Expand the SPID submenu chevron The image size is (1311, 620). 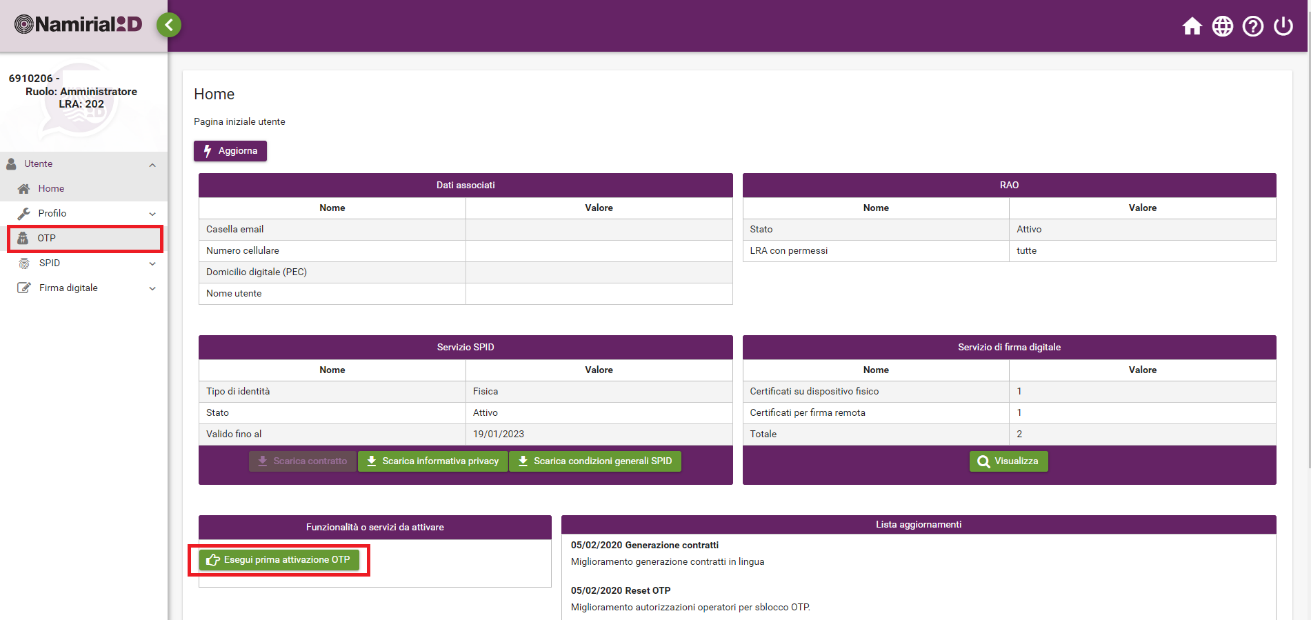[x=152, y=263]
